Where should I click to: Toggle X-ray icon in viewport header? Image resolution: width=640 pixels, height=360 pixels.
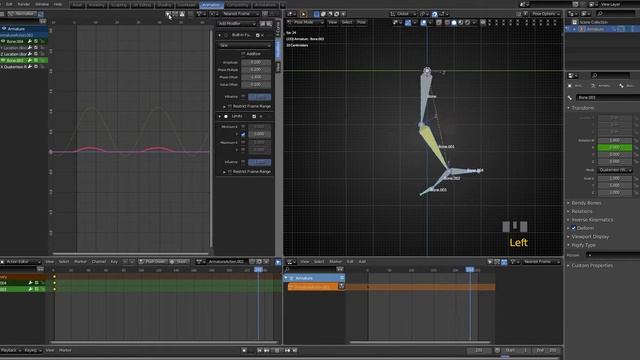tap(438, 22)
